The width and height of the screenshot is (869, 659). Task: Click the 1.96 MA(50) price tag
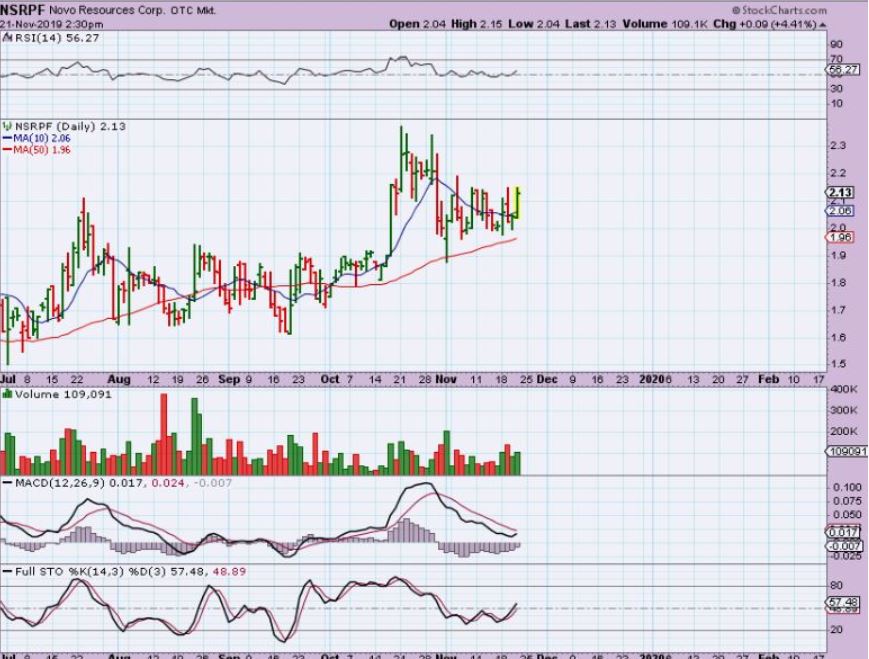tap(842, 238)
